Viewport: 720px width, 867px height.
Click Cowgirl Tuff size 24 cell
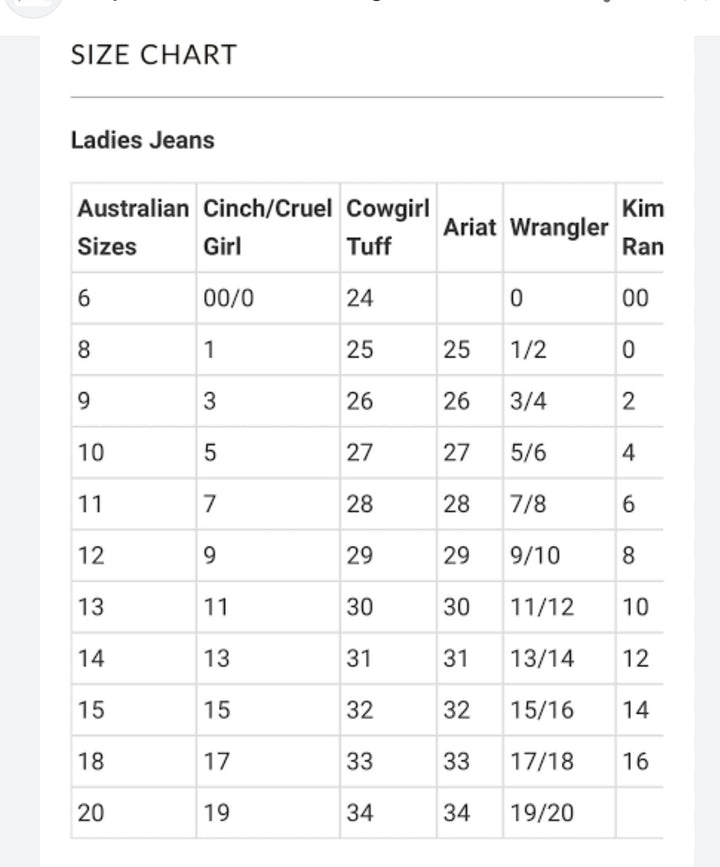point(360,298)
